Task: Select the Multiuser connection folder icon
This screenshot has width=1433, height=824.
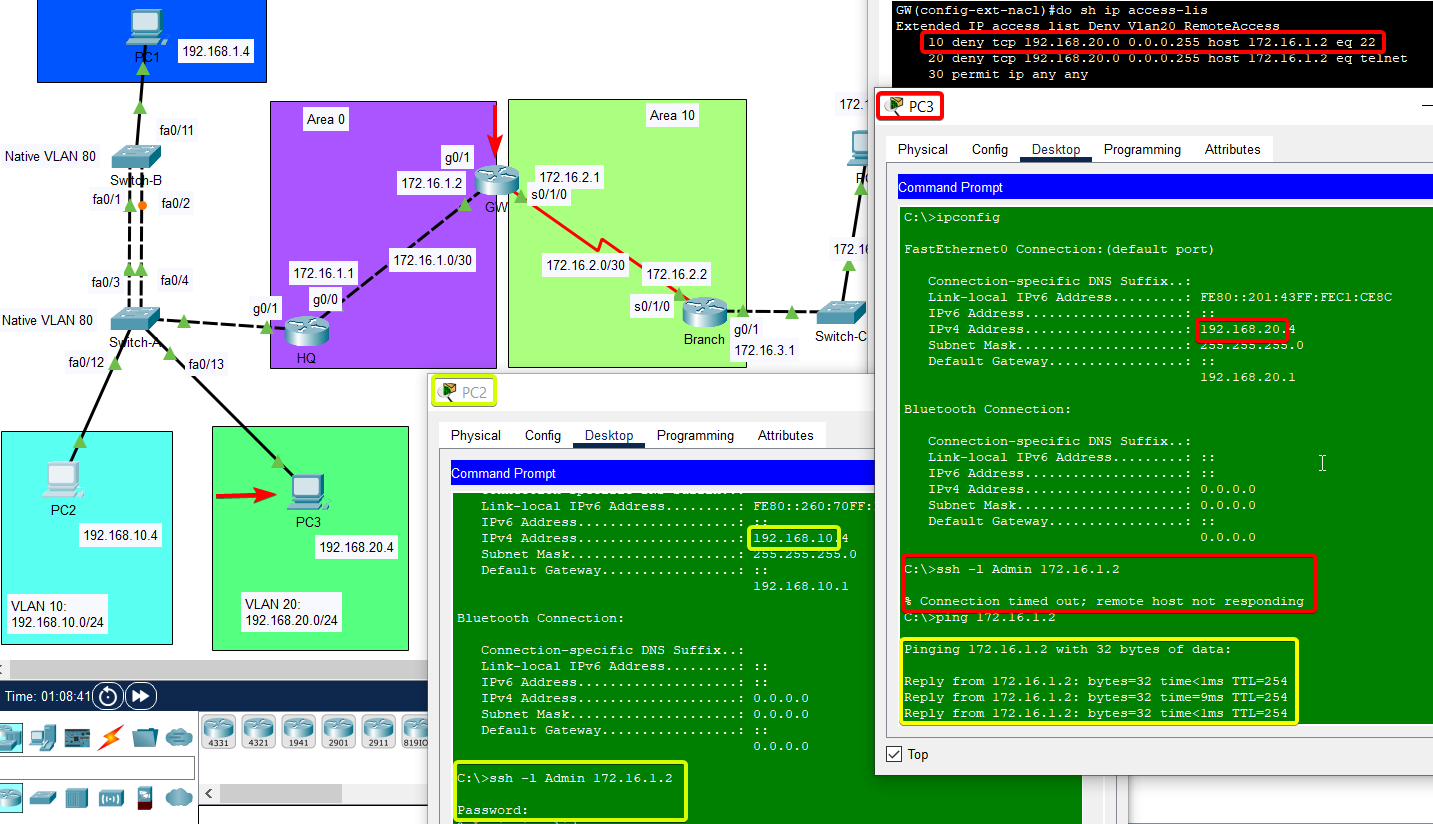Action: click(144, 736)
